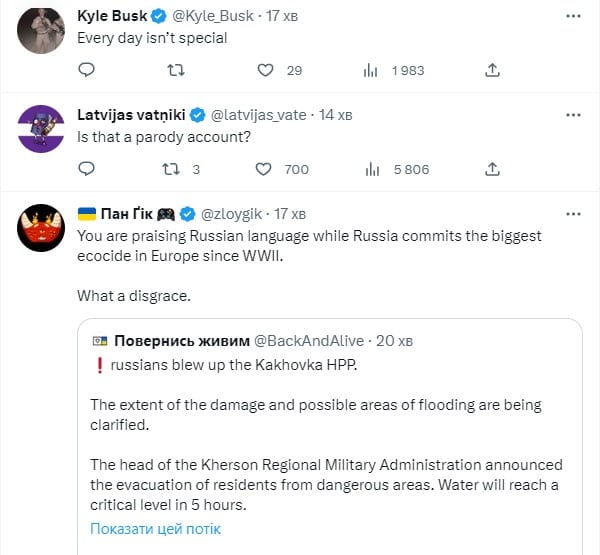The height and width of the screenshot is (555, 600).
Task: Retweet Kyle Busk's tweet
Action: 176,70
